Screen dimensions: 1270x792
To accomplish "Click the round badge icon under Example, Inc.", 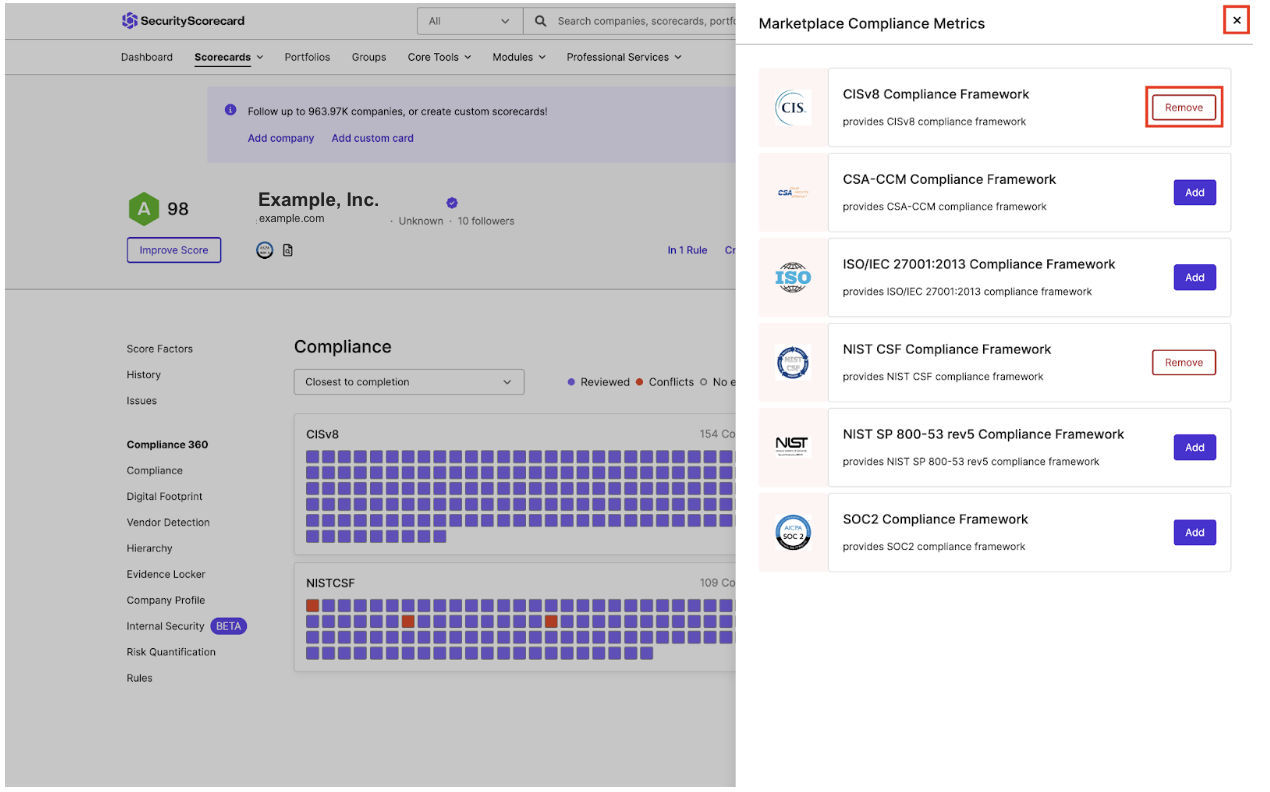I will [265, 250].
